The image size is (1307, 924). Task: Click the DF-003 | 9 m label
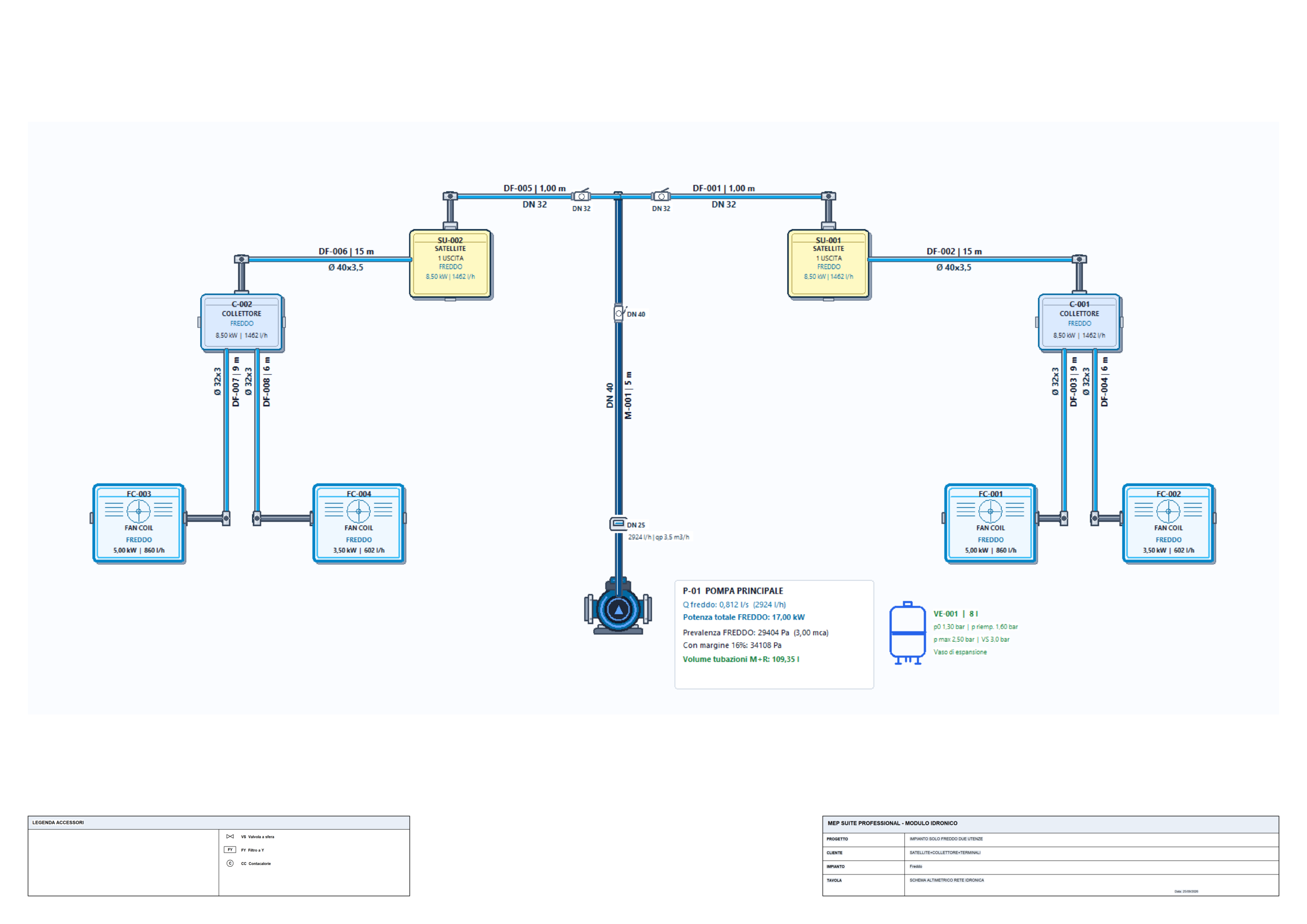point(1074,382)
